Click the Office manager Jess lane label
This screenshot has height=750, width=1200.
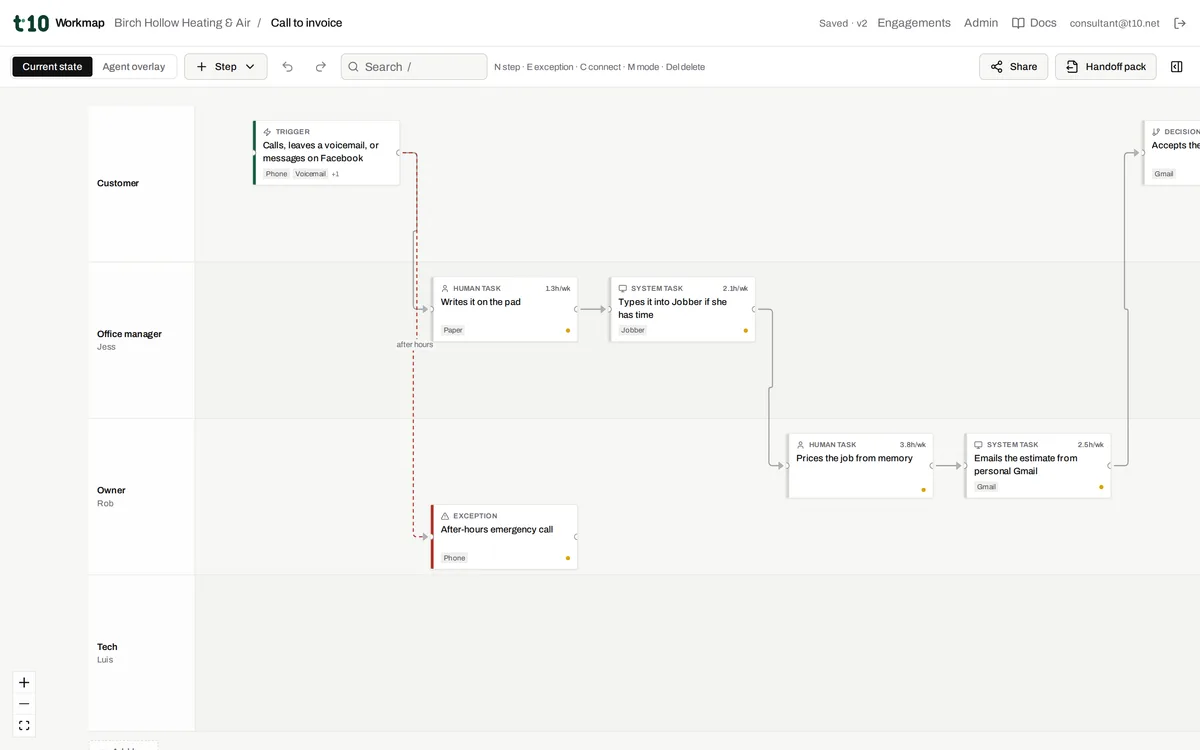(x=129, y=340)
